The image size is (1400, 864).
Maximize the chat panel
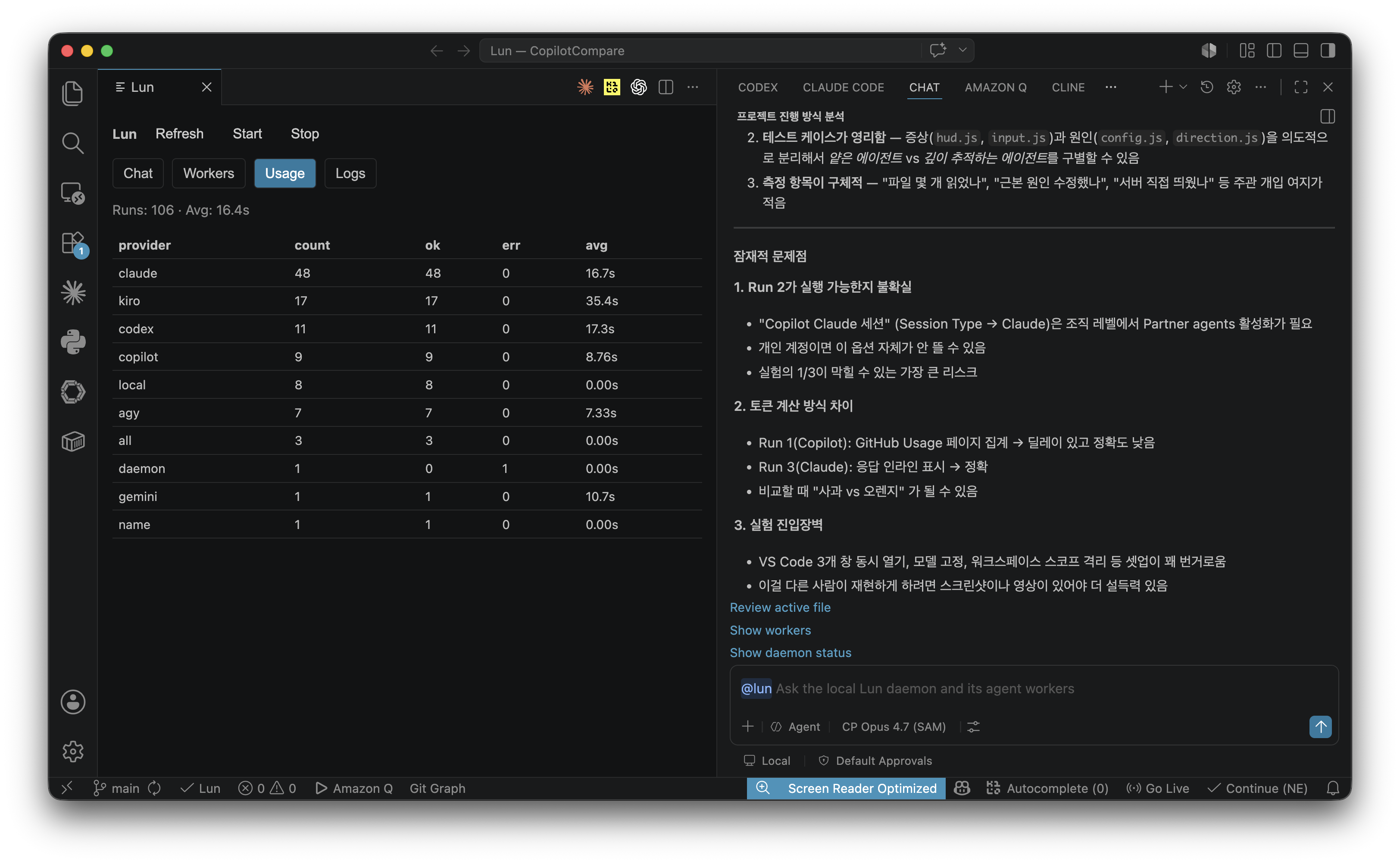pyautogui.click(x=1300, y=87)
